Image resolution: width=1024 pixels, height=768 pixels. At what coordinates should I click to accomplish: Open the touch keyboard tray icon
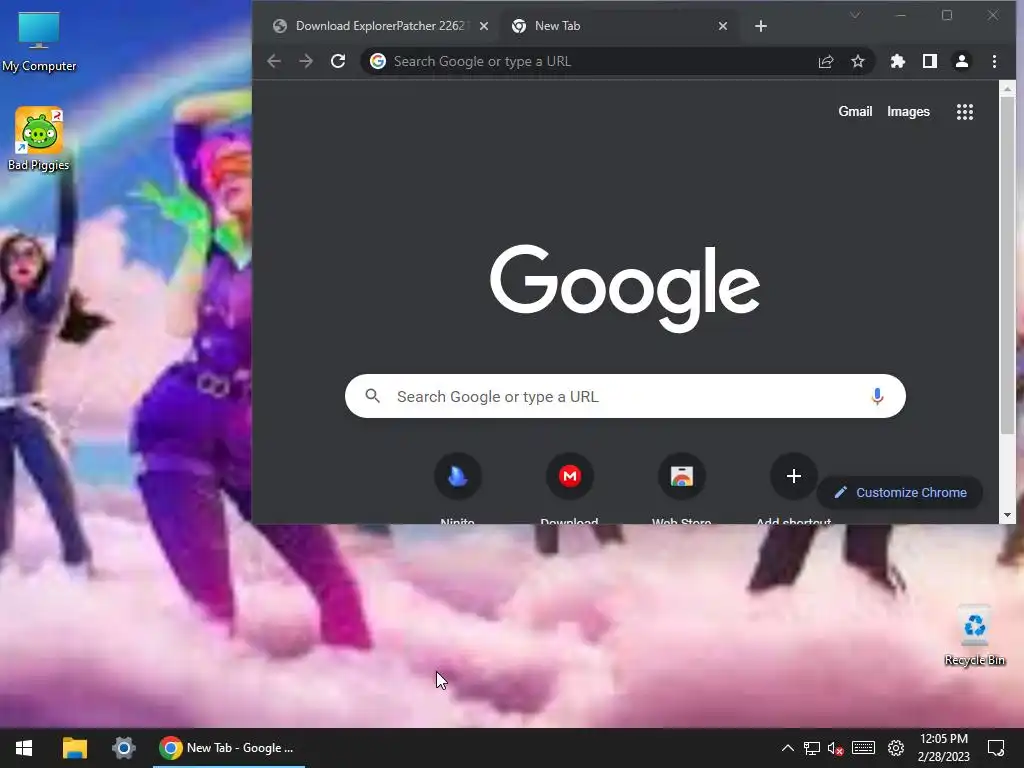tap(863, 748)
